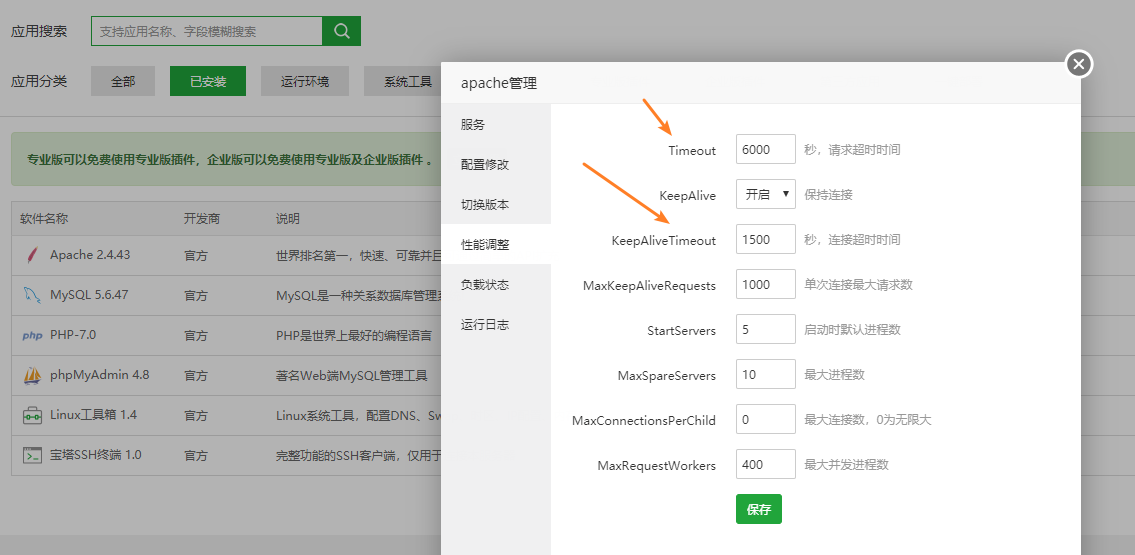Select the 切换版本 tab
Screen dimensions: 1135x555
[x=485, y=205]
